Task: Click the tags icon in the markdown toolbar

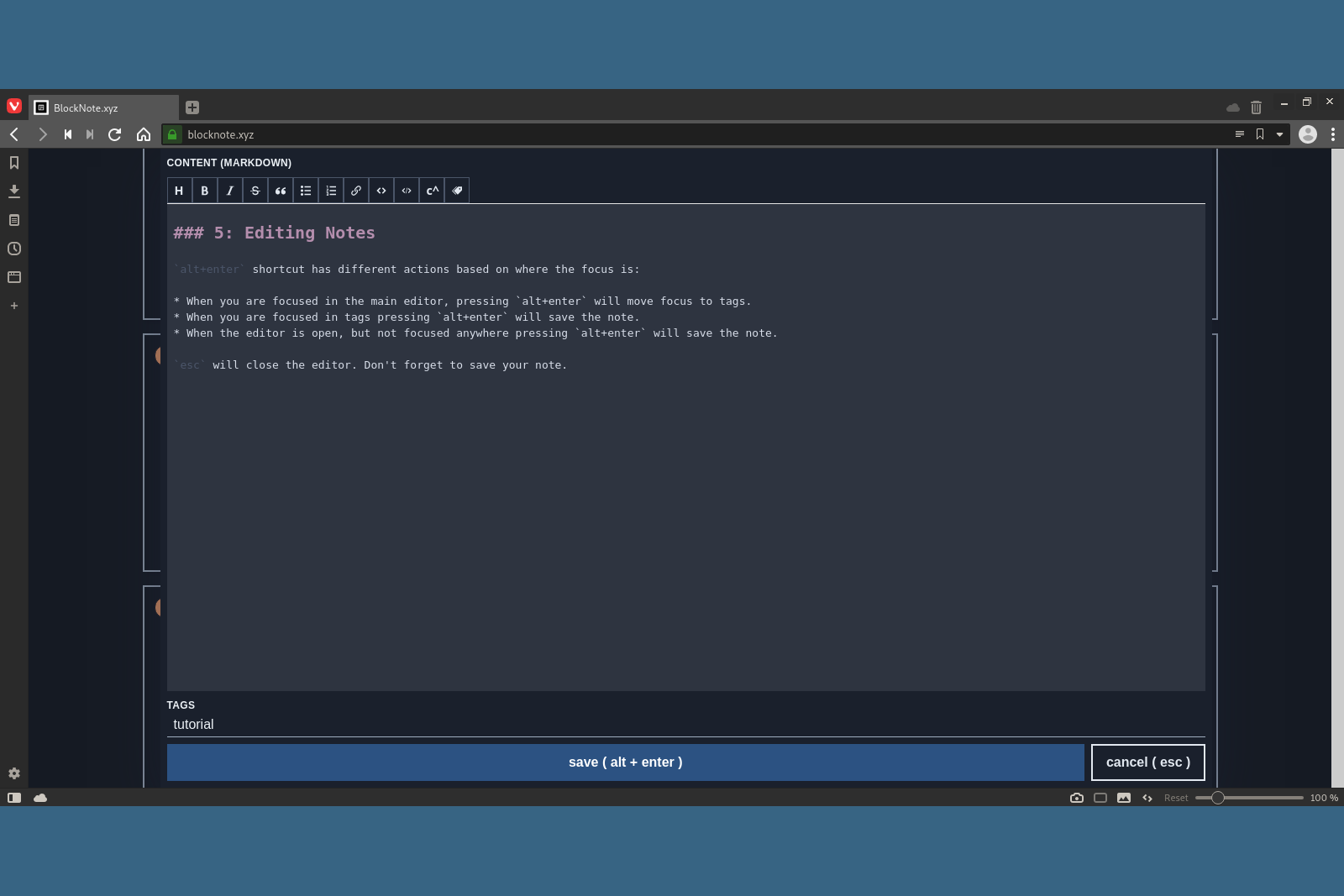Action: (456, 191)
